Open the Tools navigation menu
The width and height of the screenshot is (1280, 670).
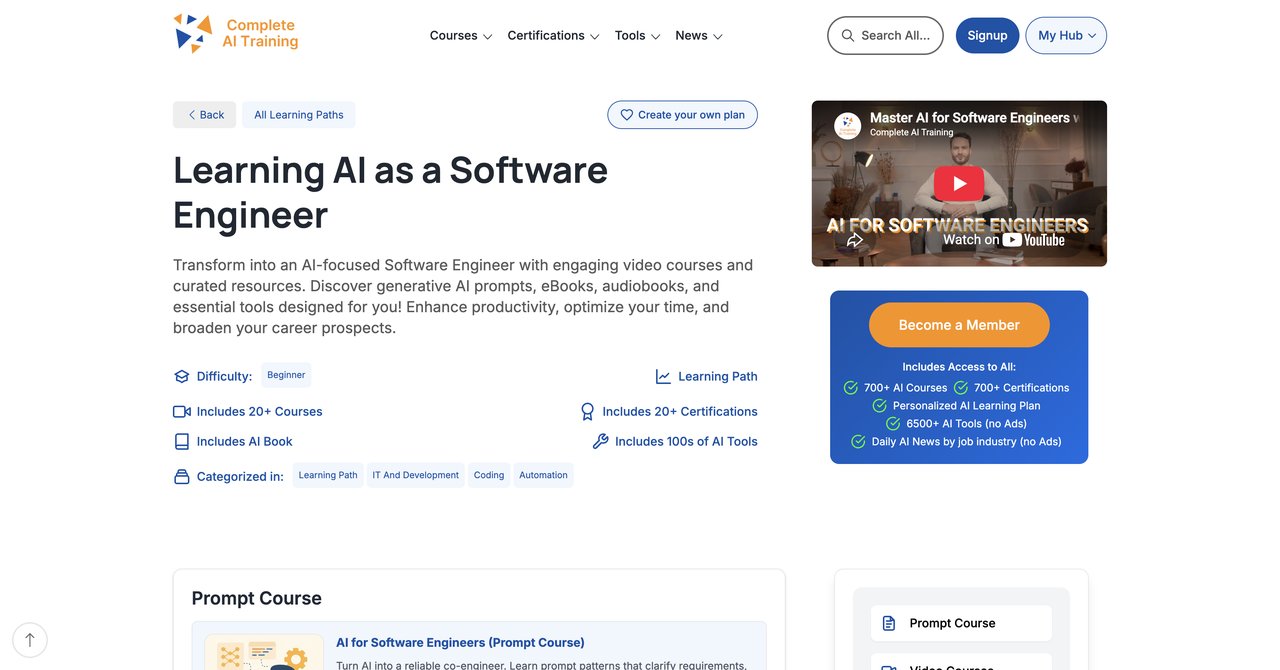point(637,35)
